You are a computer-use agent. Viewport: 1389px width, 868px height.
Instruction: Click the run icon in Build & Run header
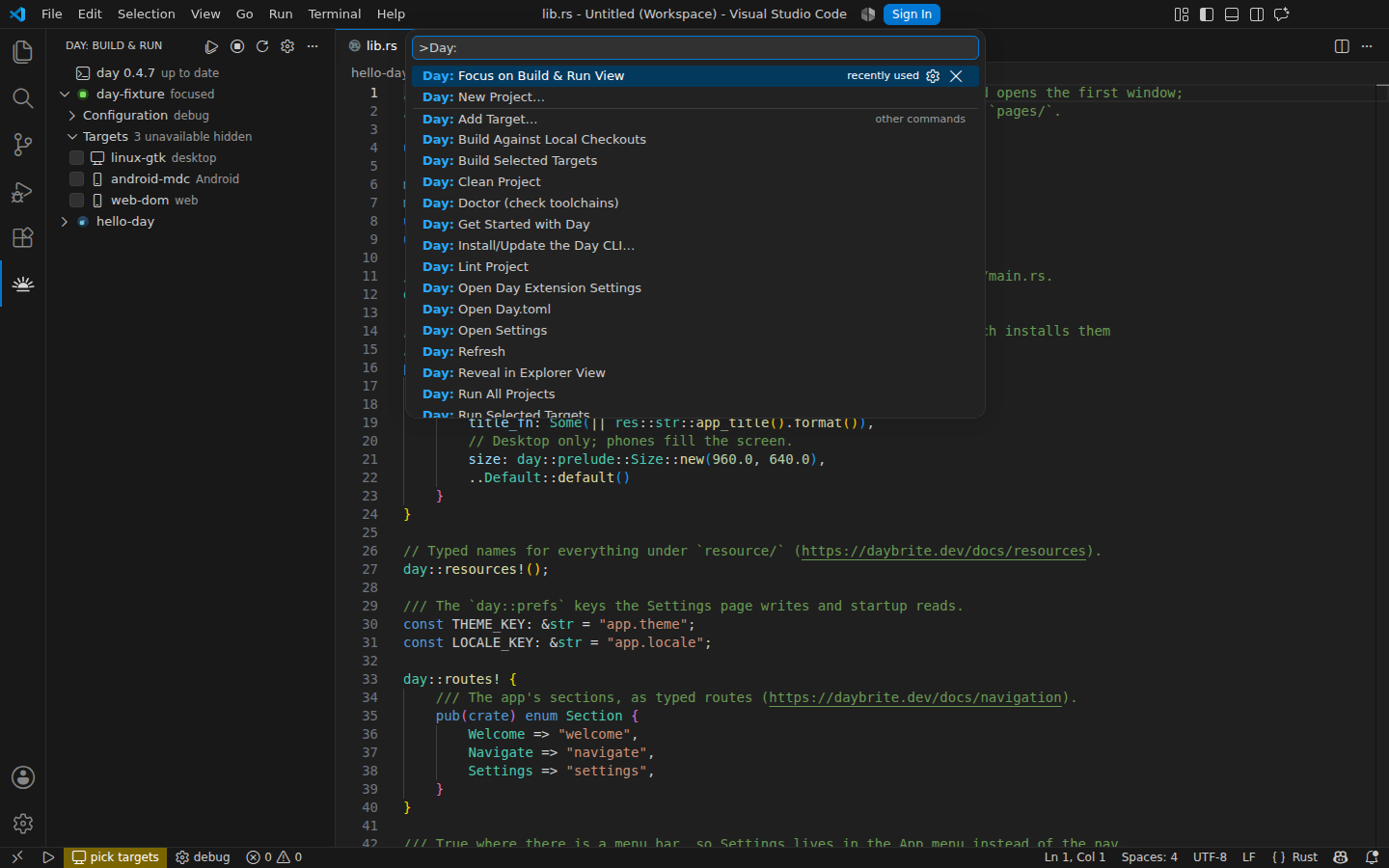212,46
